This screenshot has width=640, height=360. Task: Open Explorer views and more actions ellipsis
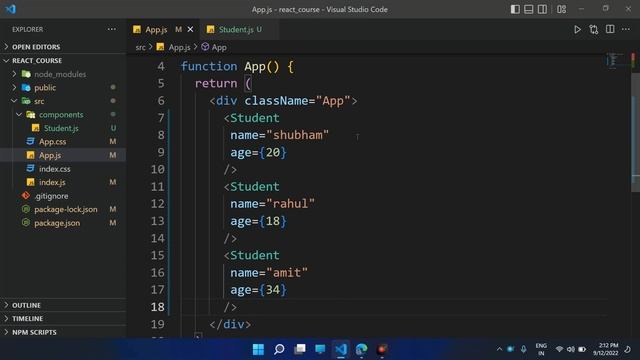pyautogui.click(x=111, y=29)
